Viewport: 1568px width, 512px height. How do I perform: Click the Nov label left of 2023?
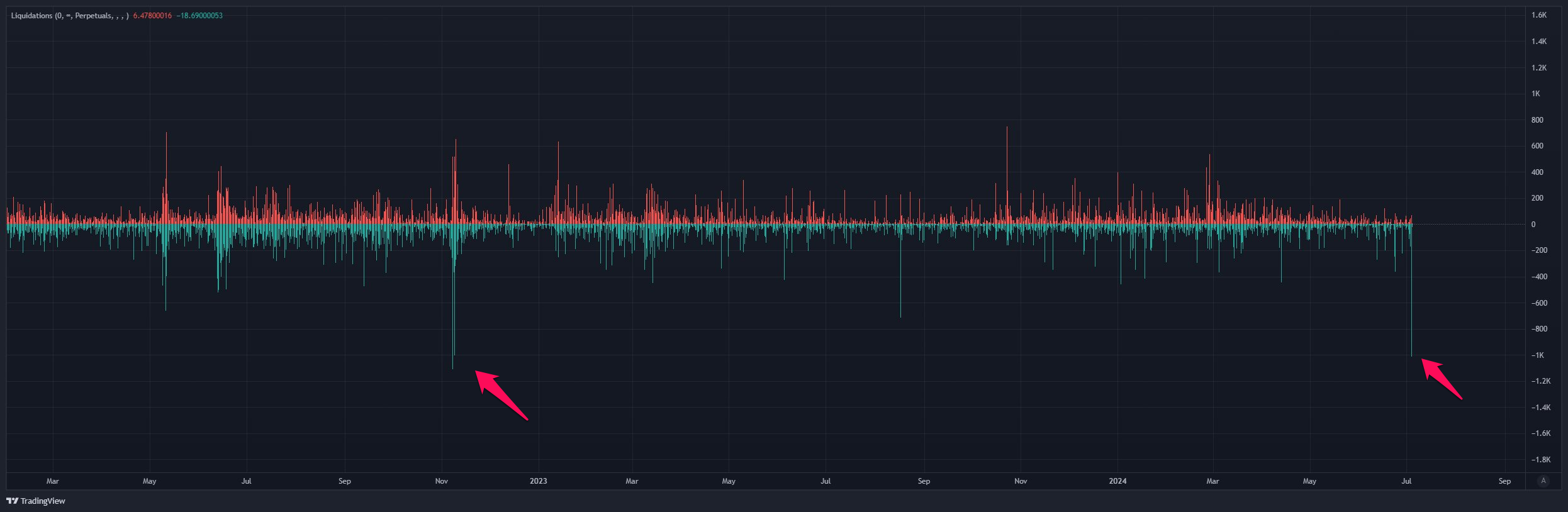coord(442,481)
